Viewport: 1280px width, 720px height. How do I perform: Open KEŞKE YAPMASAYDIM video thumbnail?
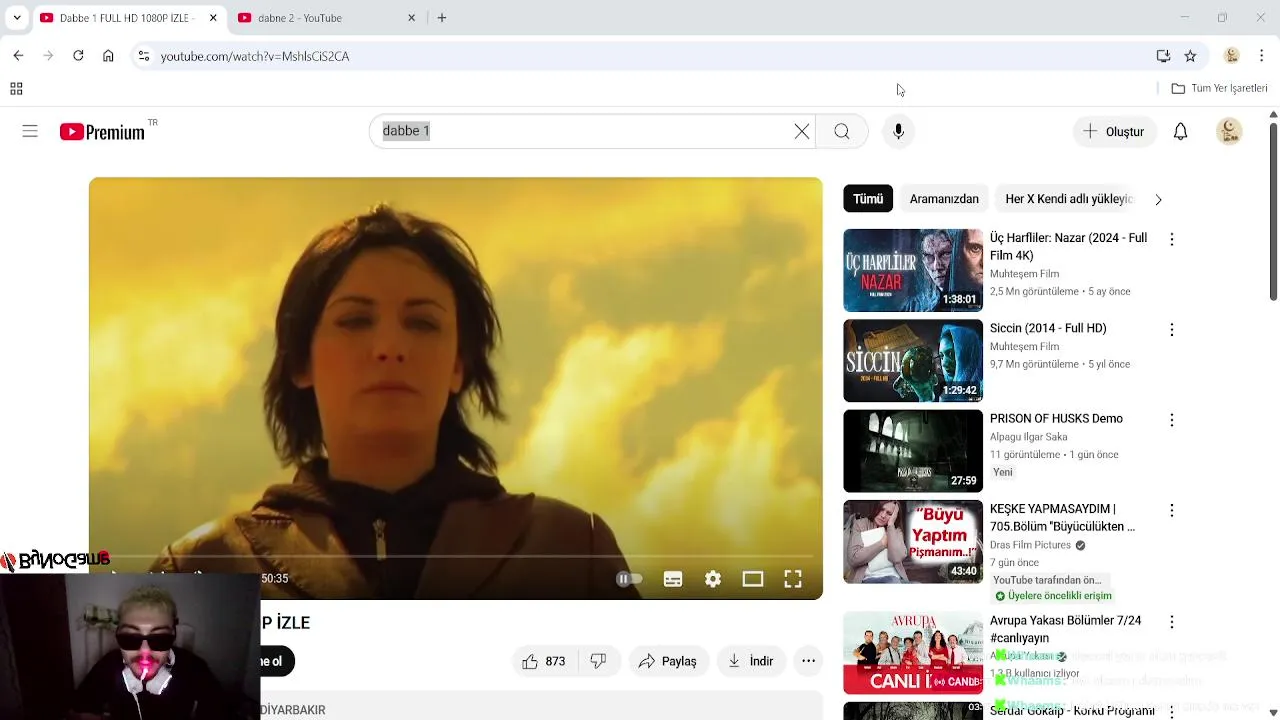pyautogui.click(x=913, y=542)
